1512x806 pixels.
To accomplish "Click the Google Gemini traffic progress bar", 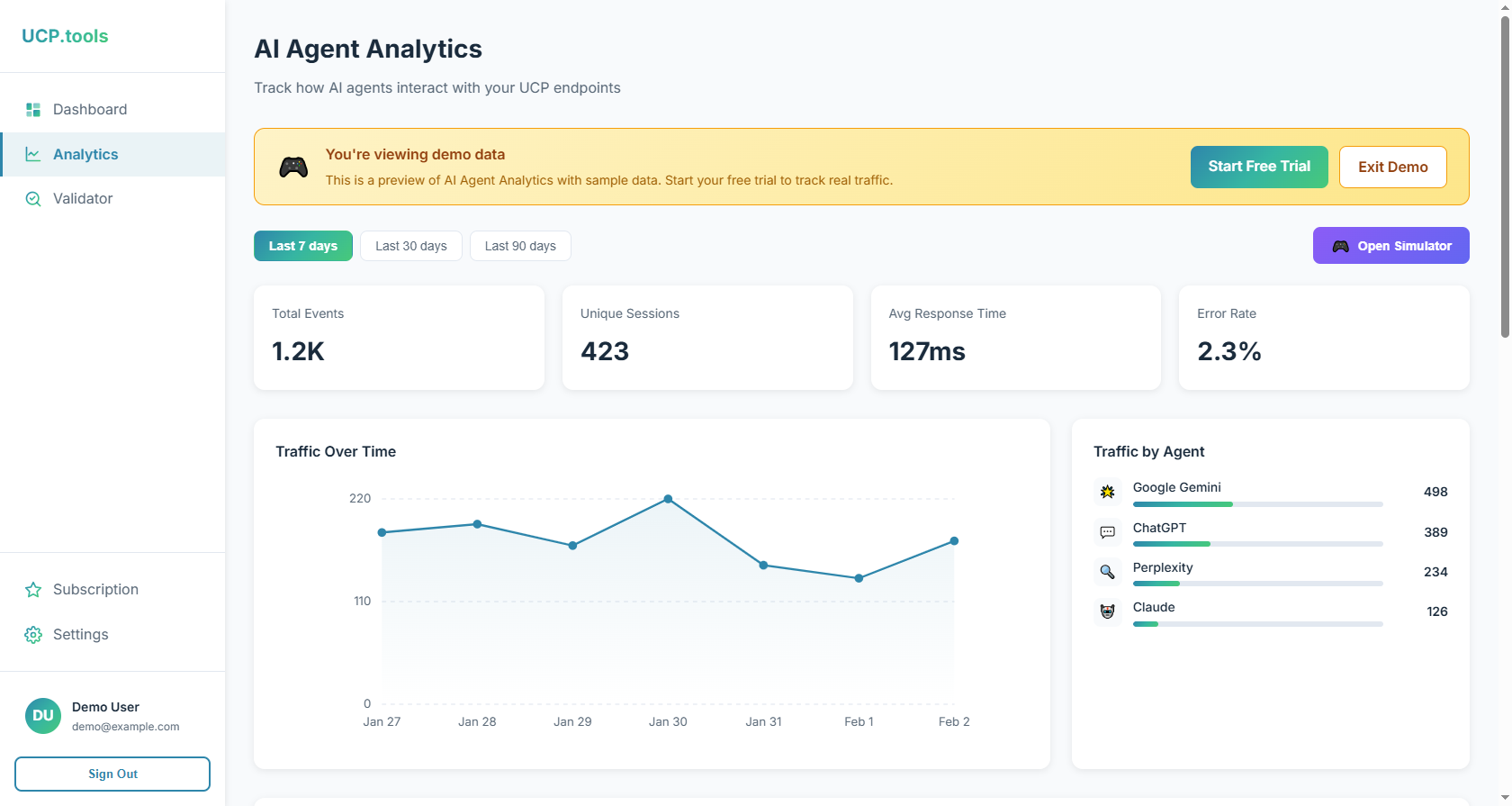I will (x=1257, y=504).
